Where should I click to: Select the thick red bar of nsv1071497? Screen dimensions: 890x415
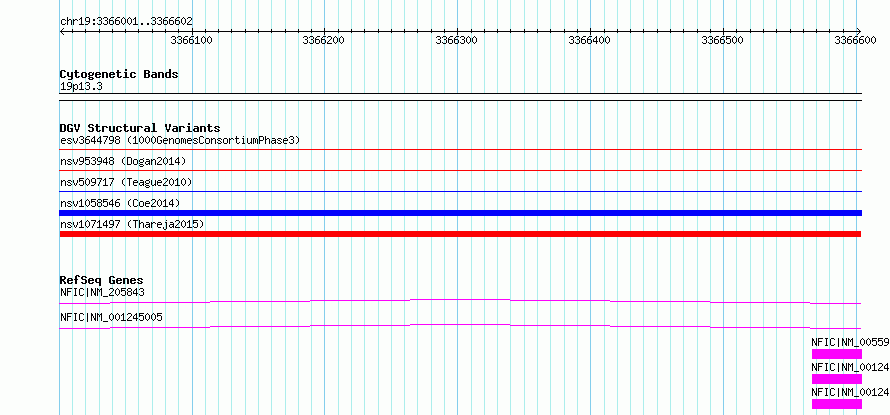460,234
